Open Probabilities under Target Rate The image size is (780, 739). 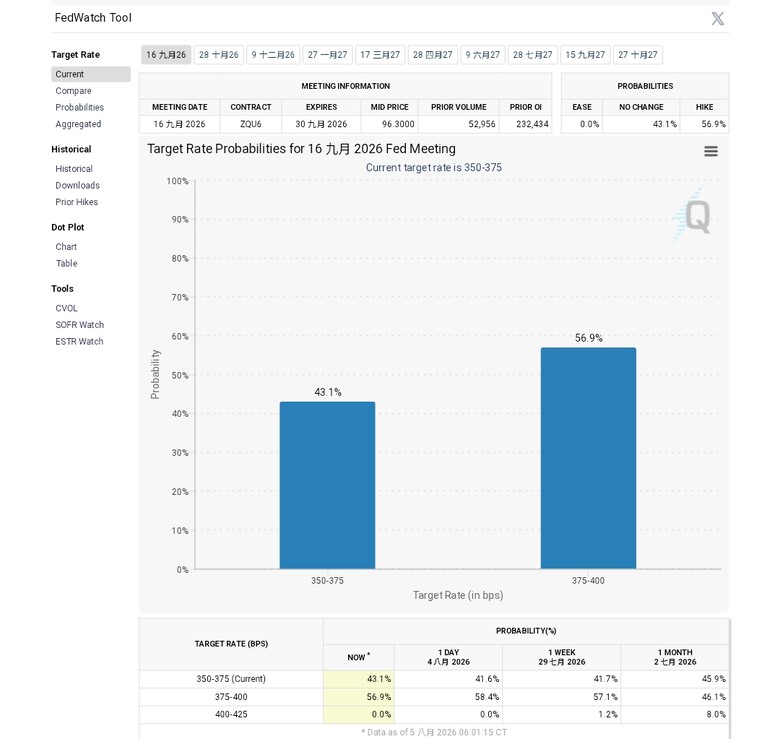(x=80, y=107)
